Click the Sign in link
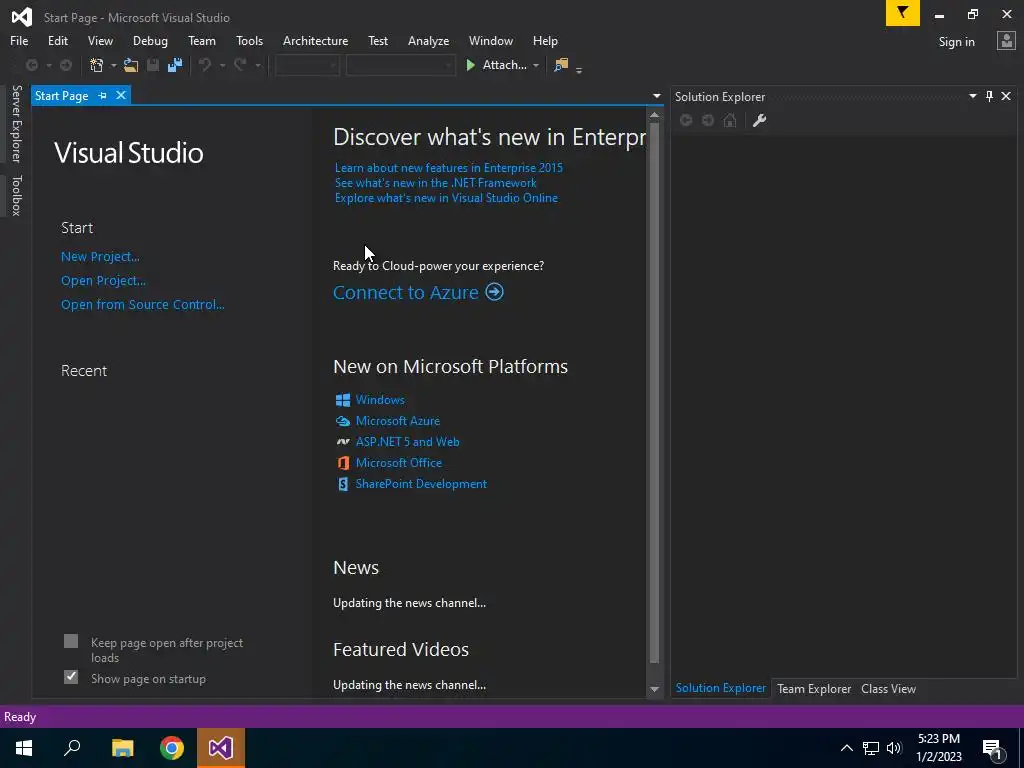 click(x=956, y=42)
